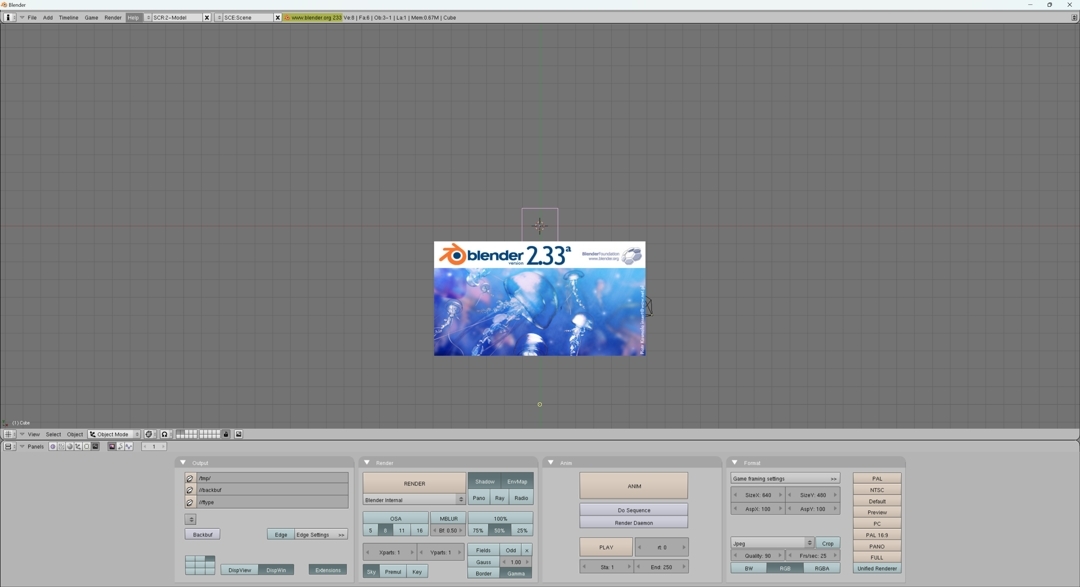Open the window type selector in info header
This screenshot has height=587, width=1080.
8,17
